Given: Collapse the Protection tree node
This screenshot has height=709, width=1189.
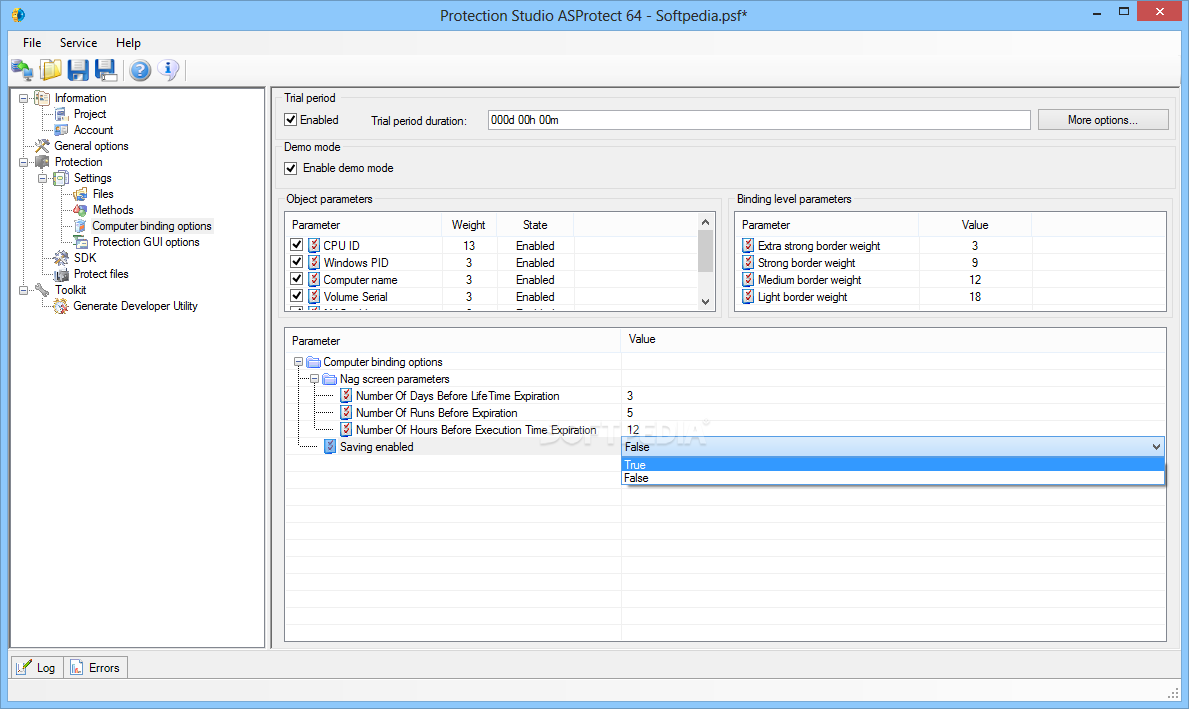Looking at the screenshot, I should click(x=24, y=162).
